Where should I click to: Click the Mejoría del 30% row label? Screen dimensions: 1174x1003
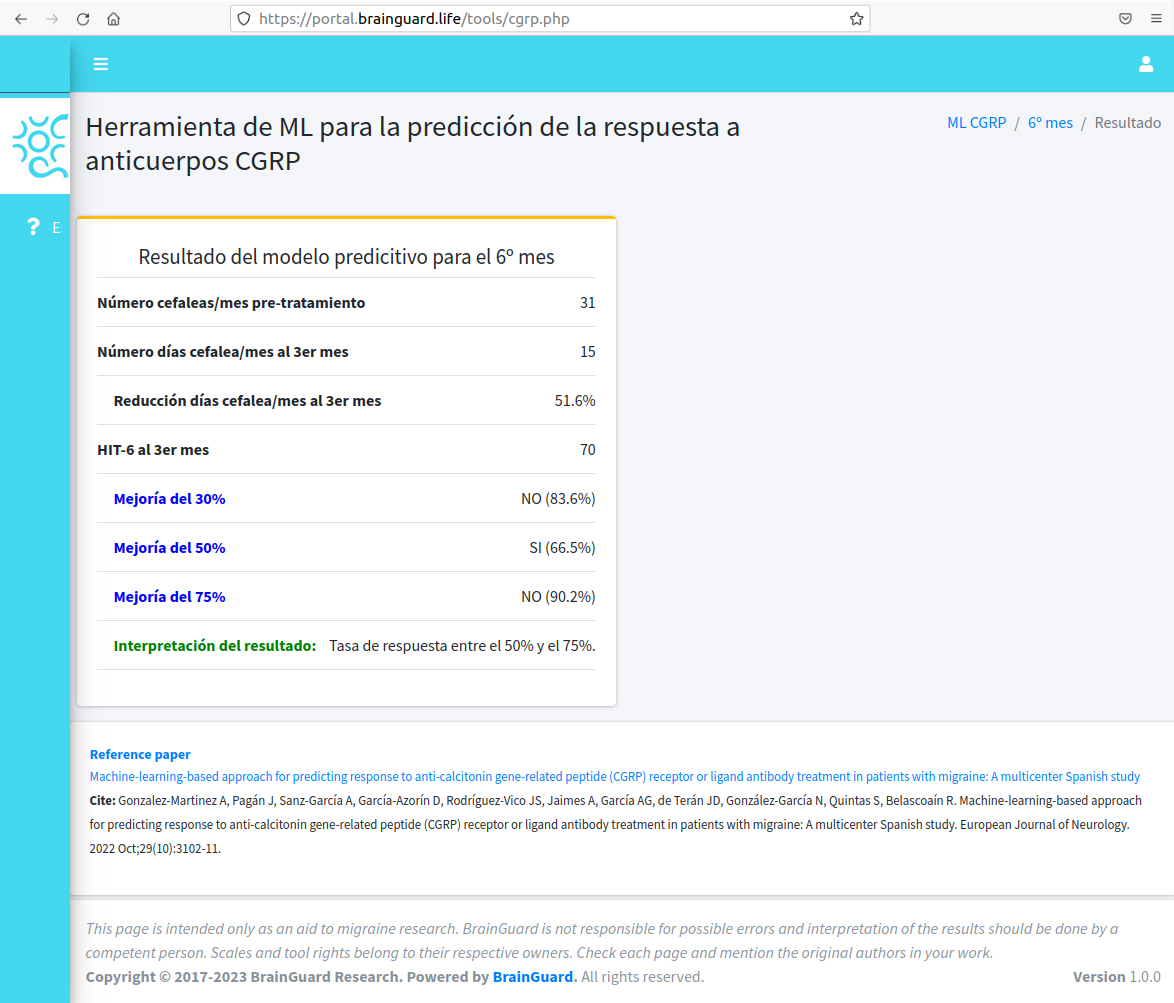170,499
